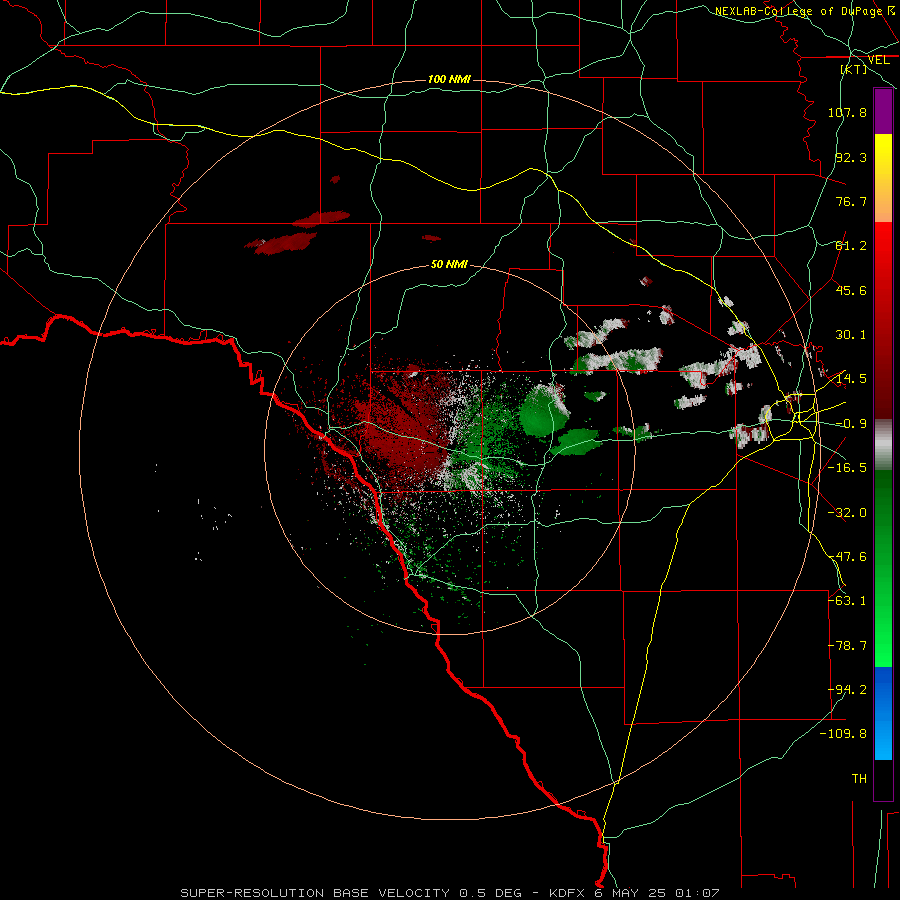Viewport: 900px width, 900px height.
Task: Click the 100 NMI range ring label
Action: (449, 79)
